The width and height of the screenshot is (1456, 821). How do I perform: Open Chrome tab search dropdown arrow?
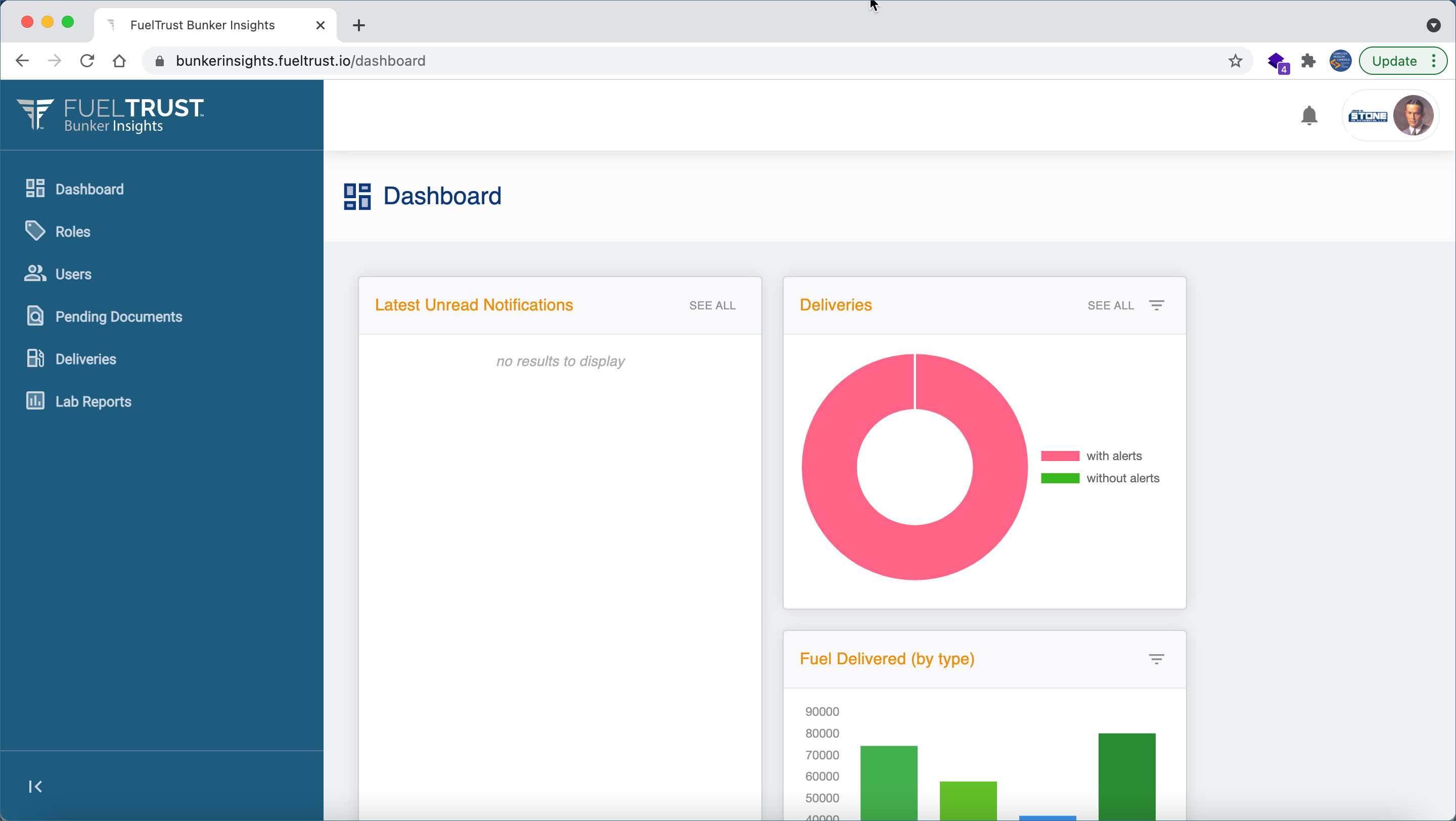[1433, 25]
